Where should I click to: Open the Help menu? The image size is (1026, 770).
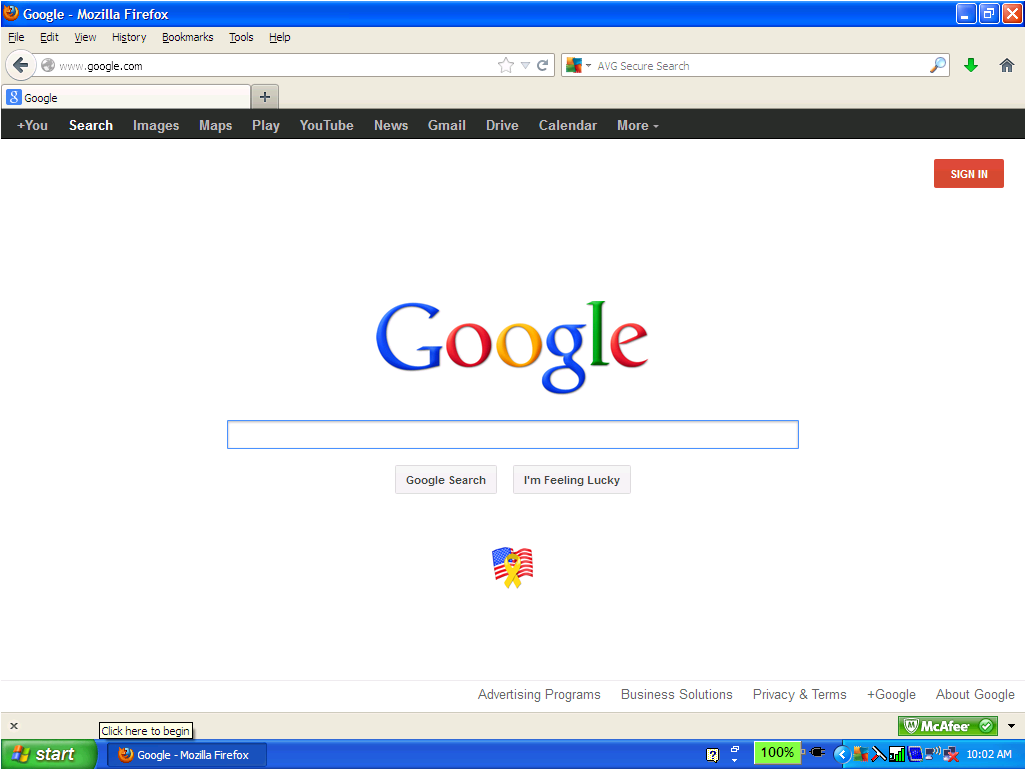[279, 37]
